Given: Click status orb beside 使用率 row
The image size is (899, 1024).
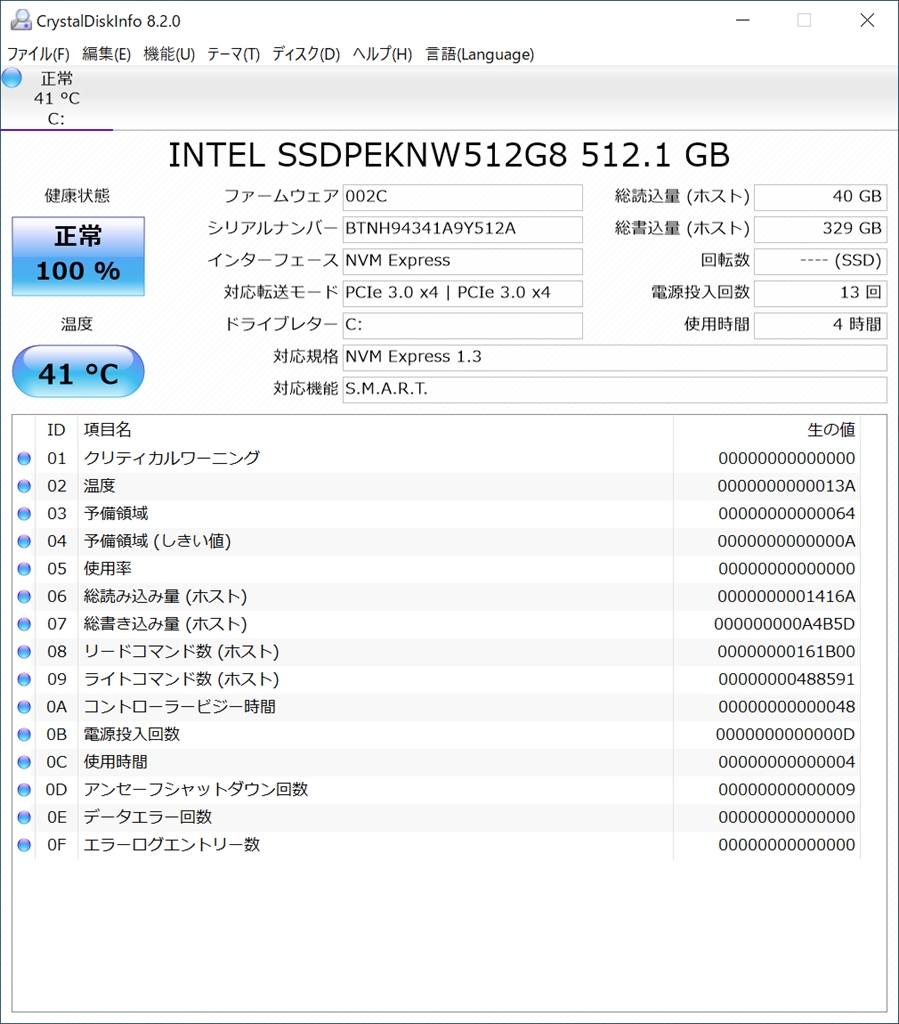Looking at the screenshot, I should point(24,569).
